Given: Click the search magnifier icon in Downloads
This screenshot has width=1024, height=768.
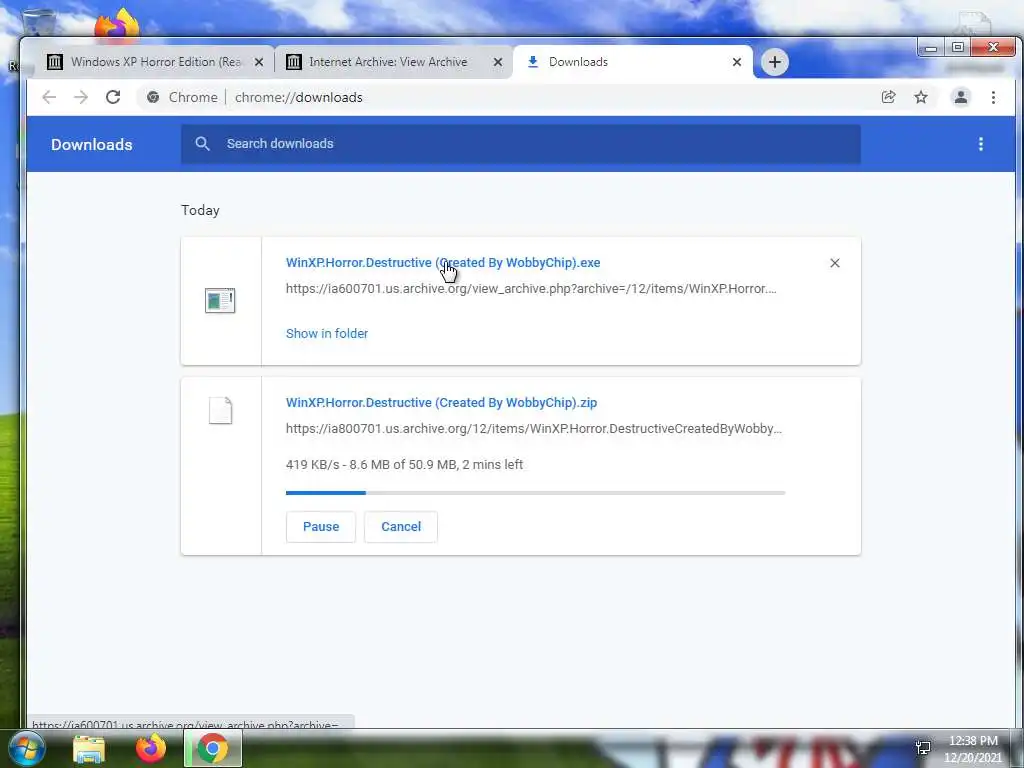Looking at the screenshot, I should pos(202,144).
